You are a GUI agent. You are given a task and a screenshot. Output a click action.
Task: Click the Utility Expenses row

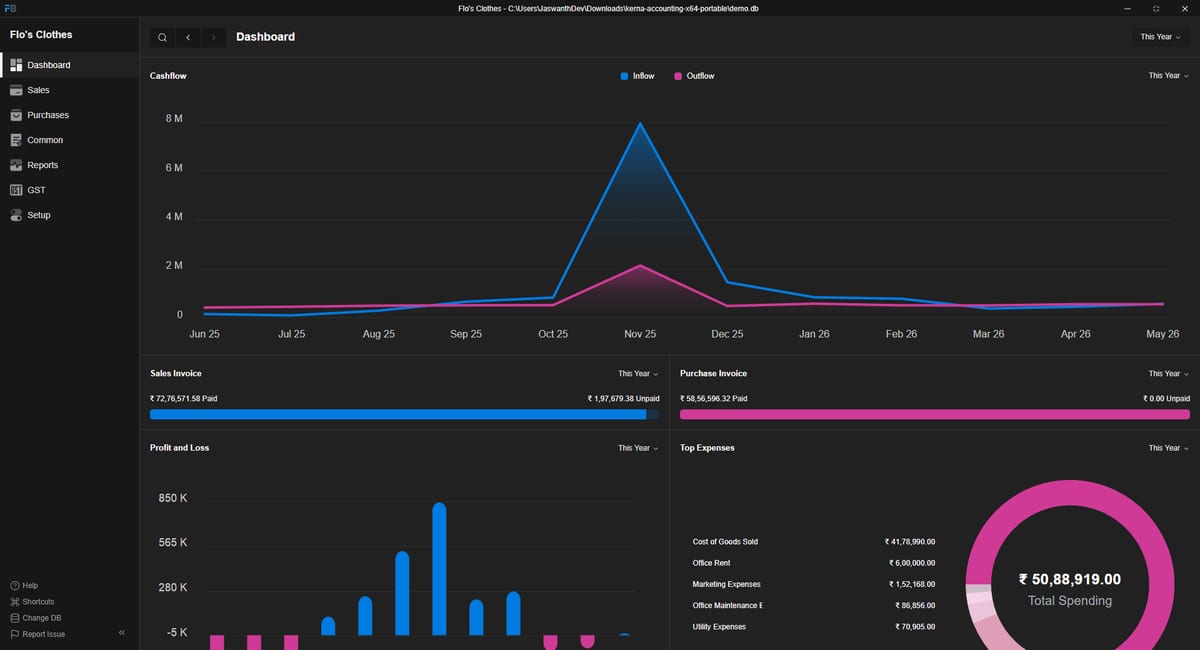813,627
